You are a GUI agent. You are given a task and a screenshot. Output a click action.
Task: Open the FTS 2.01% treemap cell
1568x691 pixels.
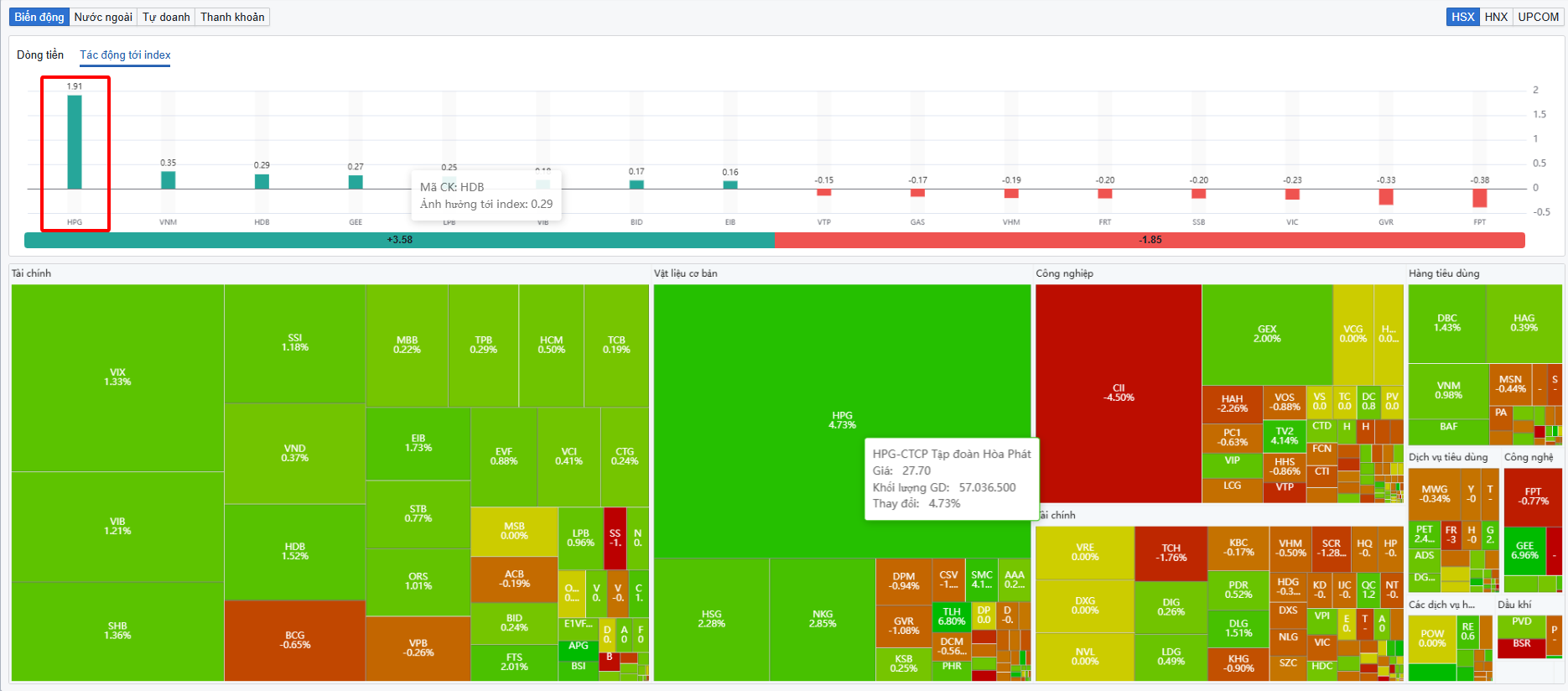pos(514,662)
